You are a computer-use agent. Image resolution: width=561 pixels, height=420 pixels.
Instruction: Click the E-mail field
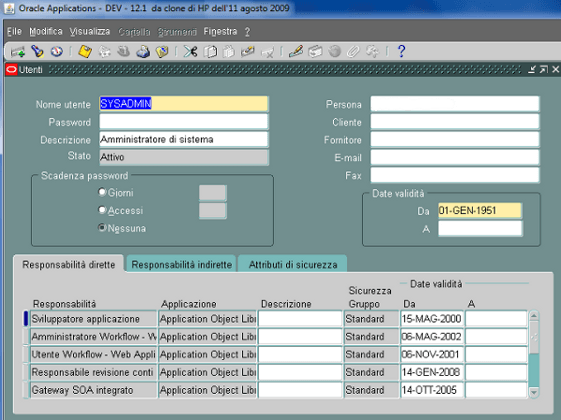[x=455, y=157]
